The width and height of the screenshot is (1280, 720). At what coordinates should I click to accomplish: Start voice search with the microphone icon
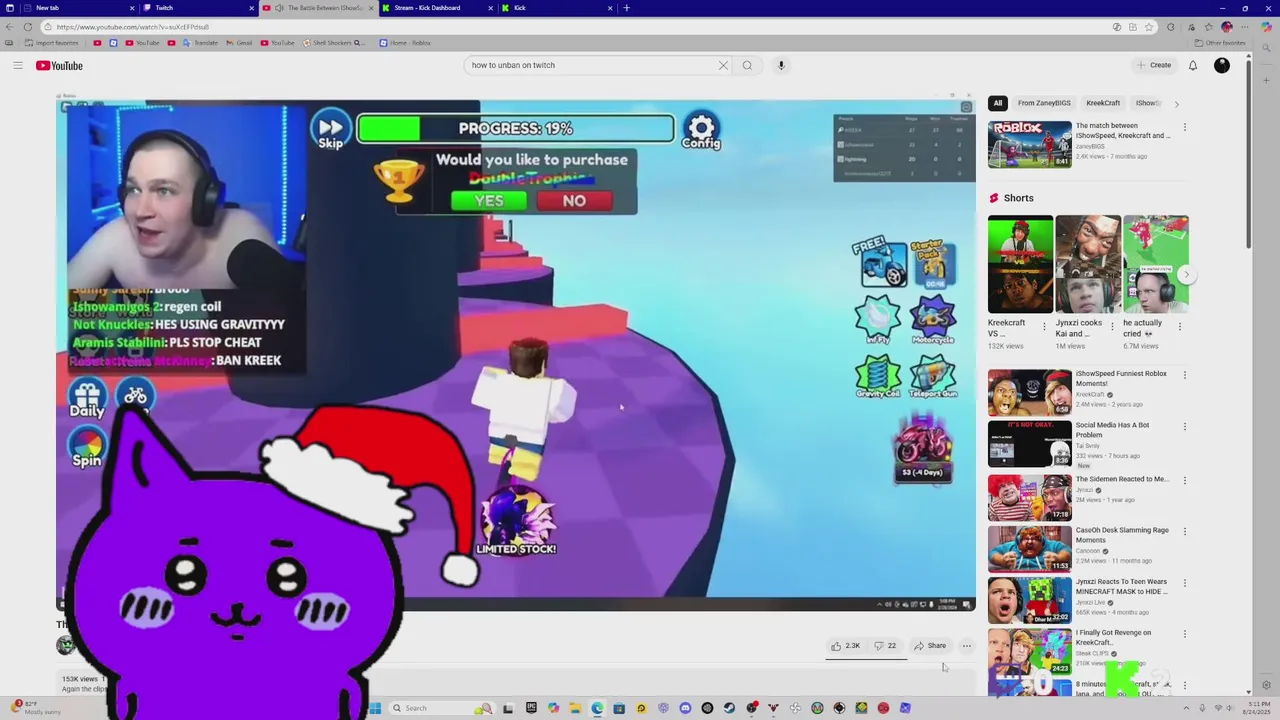(x=781, y=65)
